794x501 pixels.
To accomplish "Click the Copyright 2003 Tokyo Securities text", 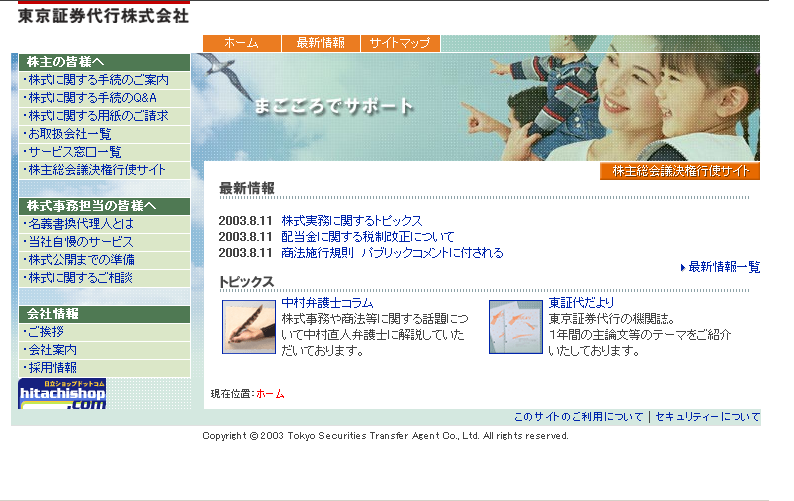I will point(385,436).
